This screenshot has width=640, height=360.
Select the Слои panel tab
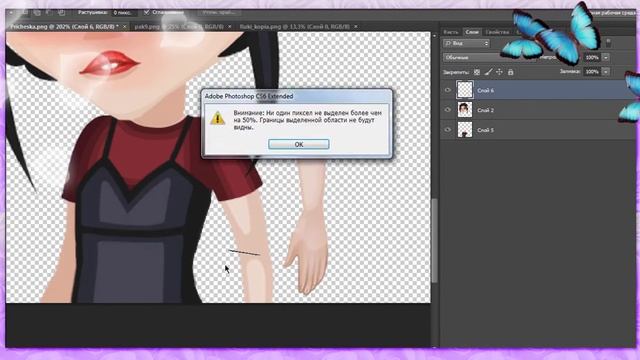point(472,32)
